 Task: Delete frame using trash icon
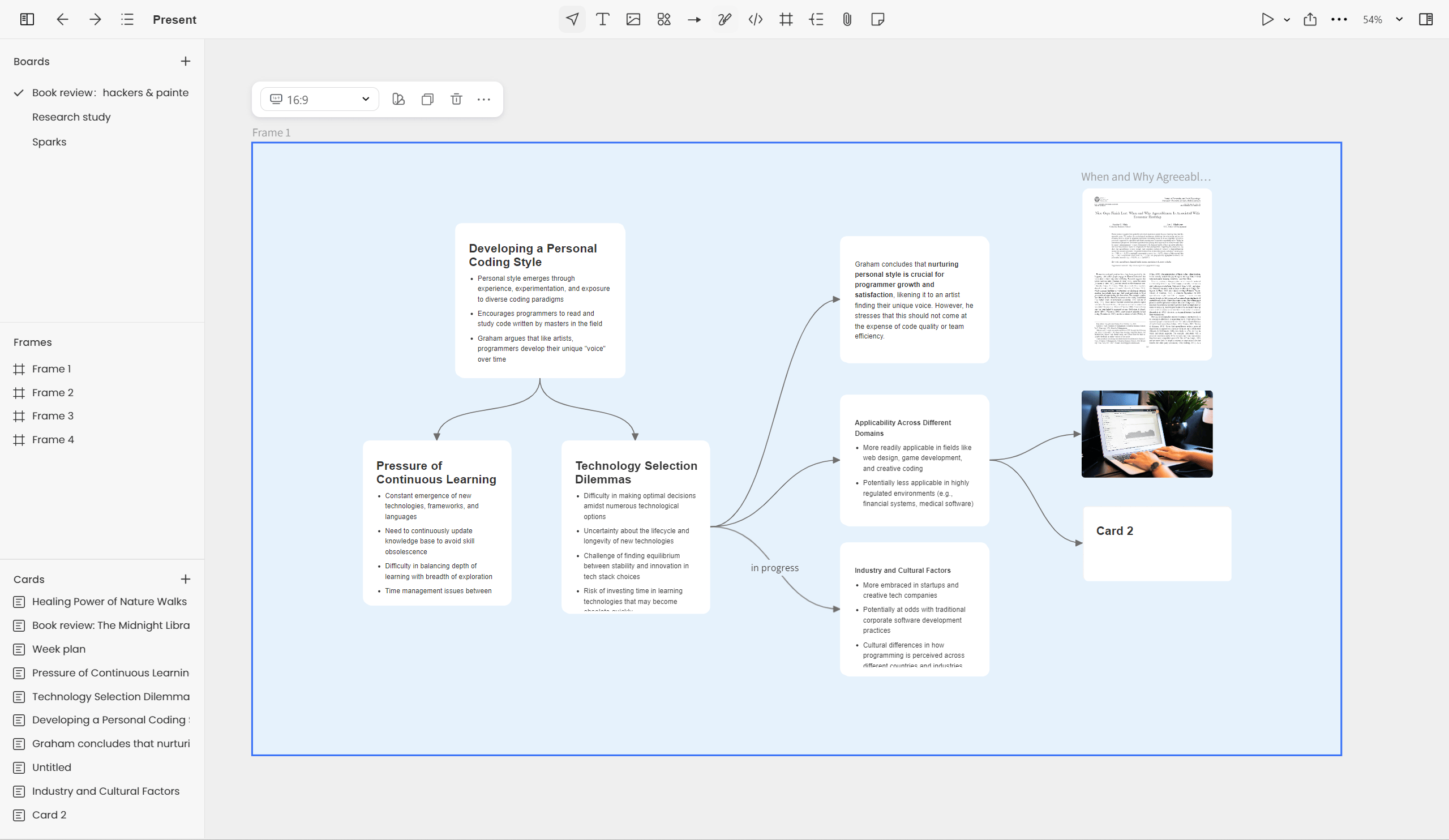pos(456,100)
